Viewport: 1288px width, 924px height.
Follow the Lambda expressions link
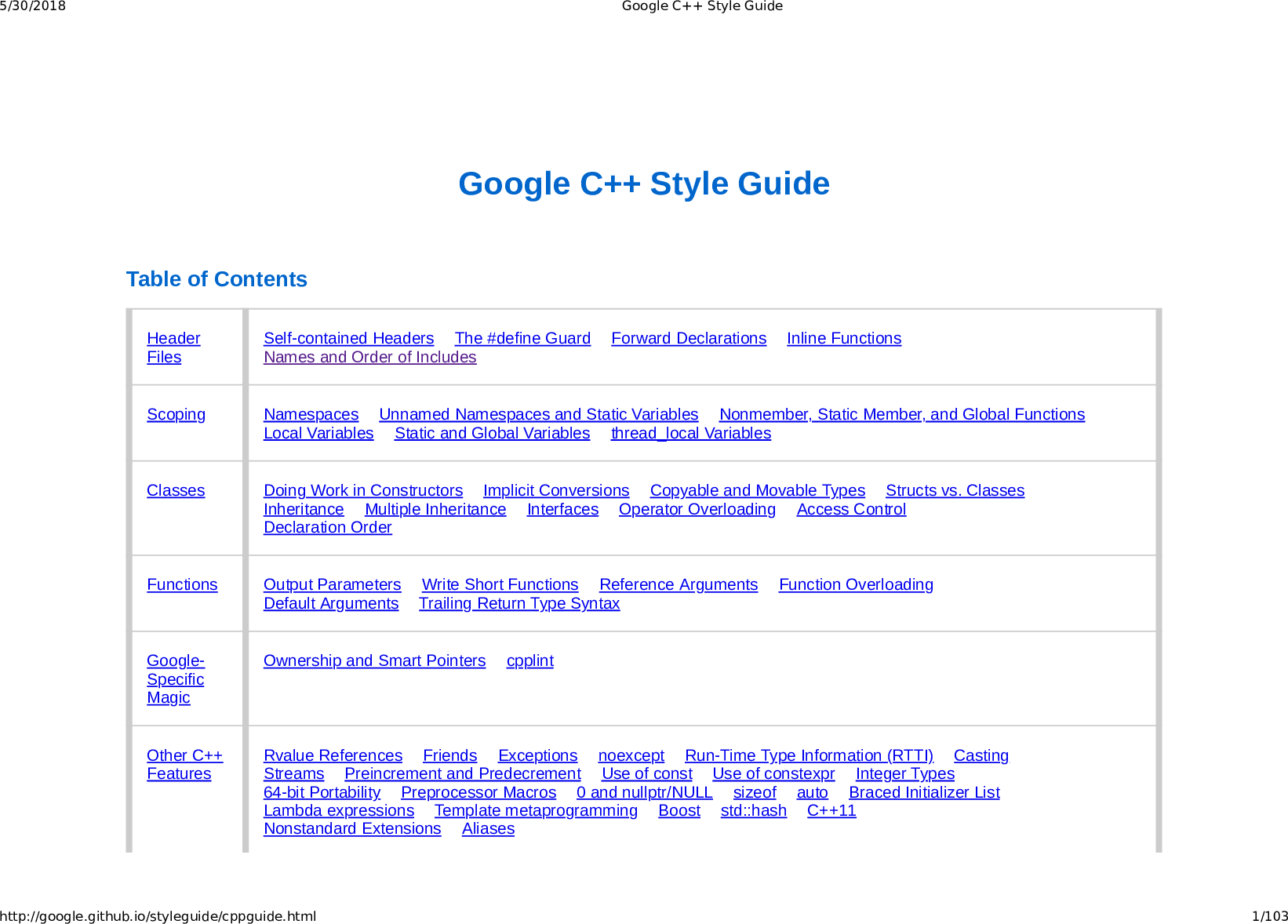point(339,810)
